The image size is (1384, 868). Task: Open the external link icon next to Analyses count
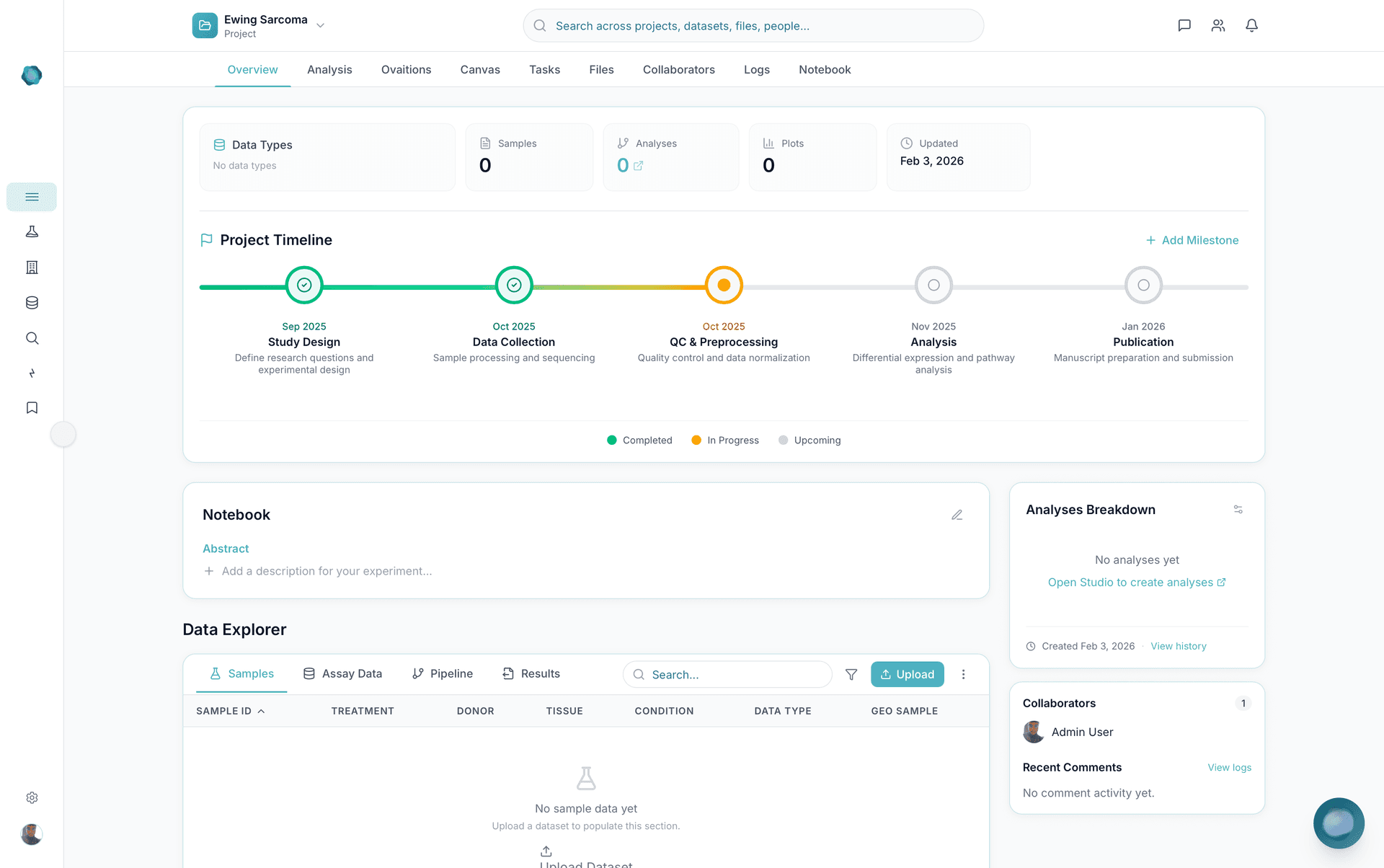(x=638, y=166)
